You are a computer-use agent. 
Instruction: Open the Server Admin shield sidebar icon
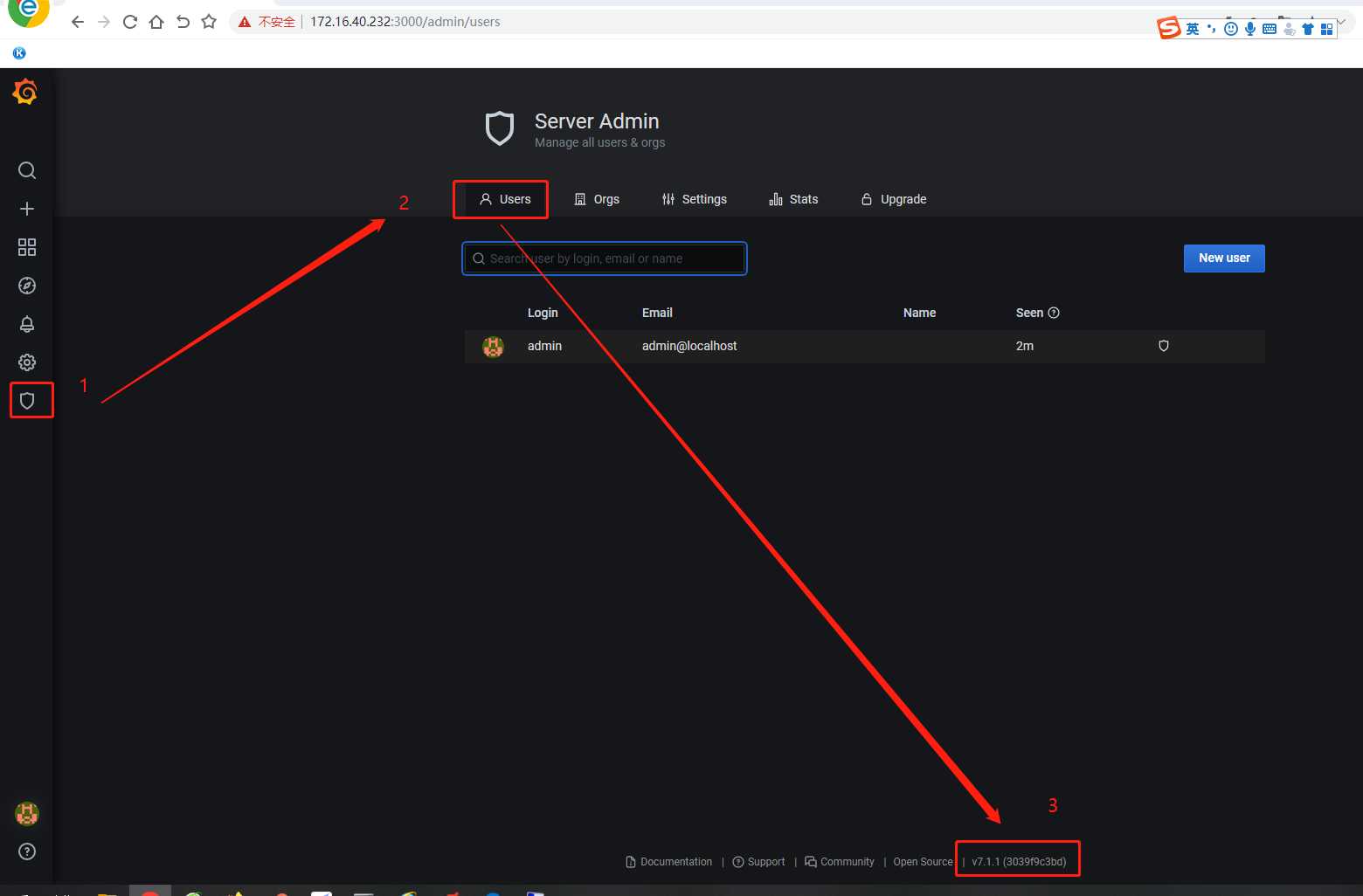click(x=27, y=401)
